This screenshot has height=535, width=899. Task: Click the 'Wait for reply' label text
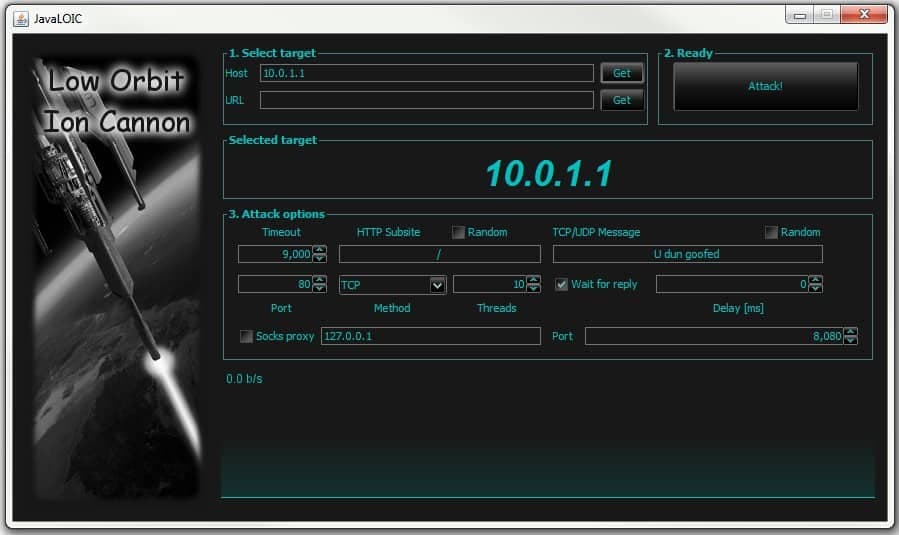pos(604,284)
